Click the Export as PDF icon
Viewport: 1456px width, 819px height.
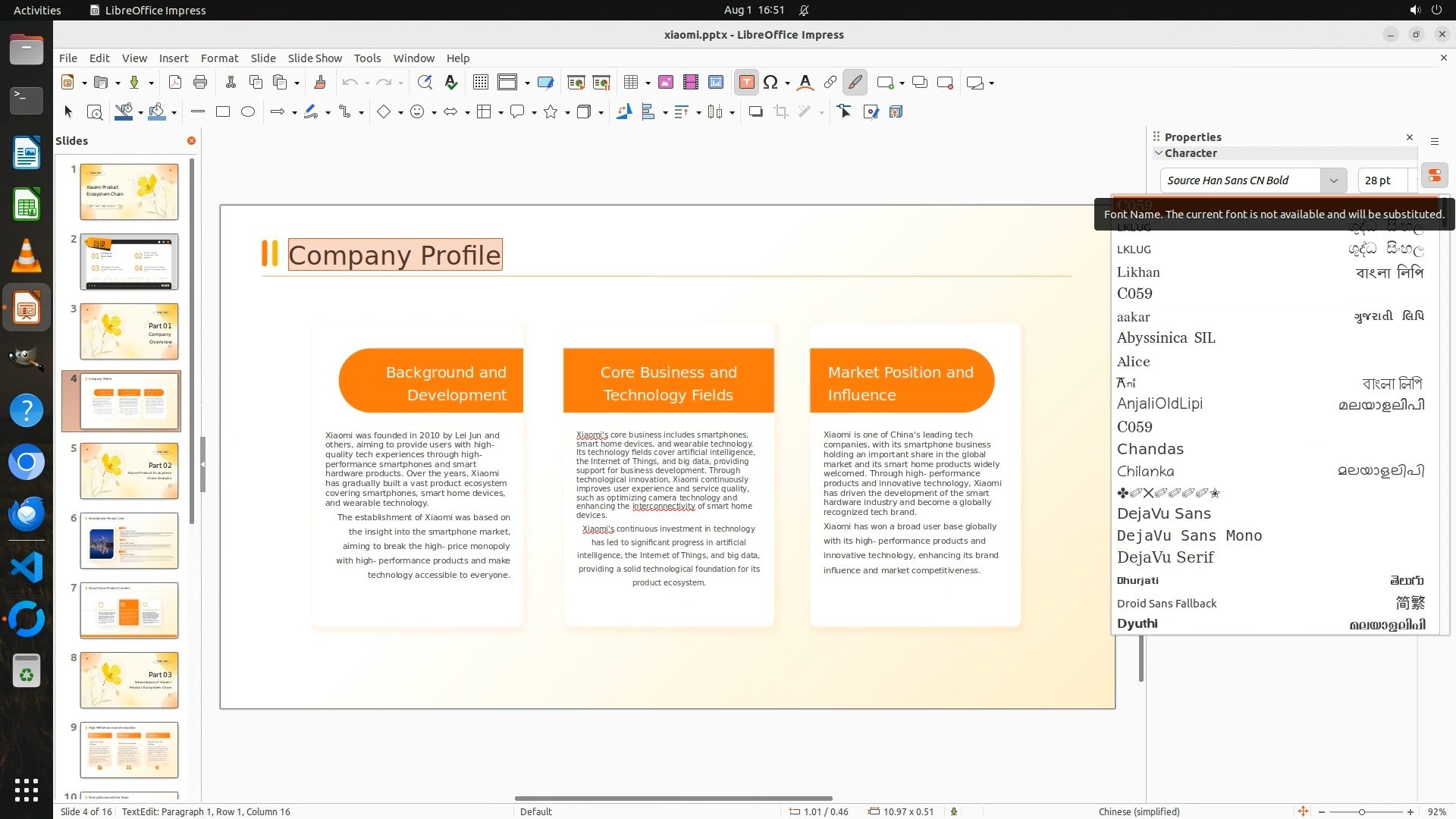tap(175, 83)
